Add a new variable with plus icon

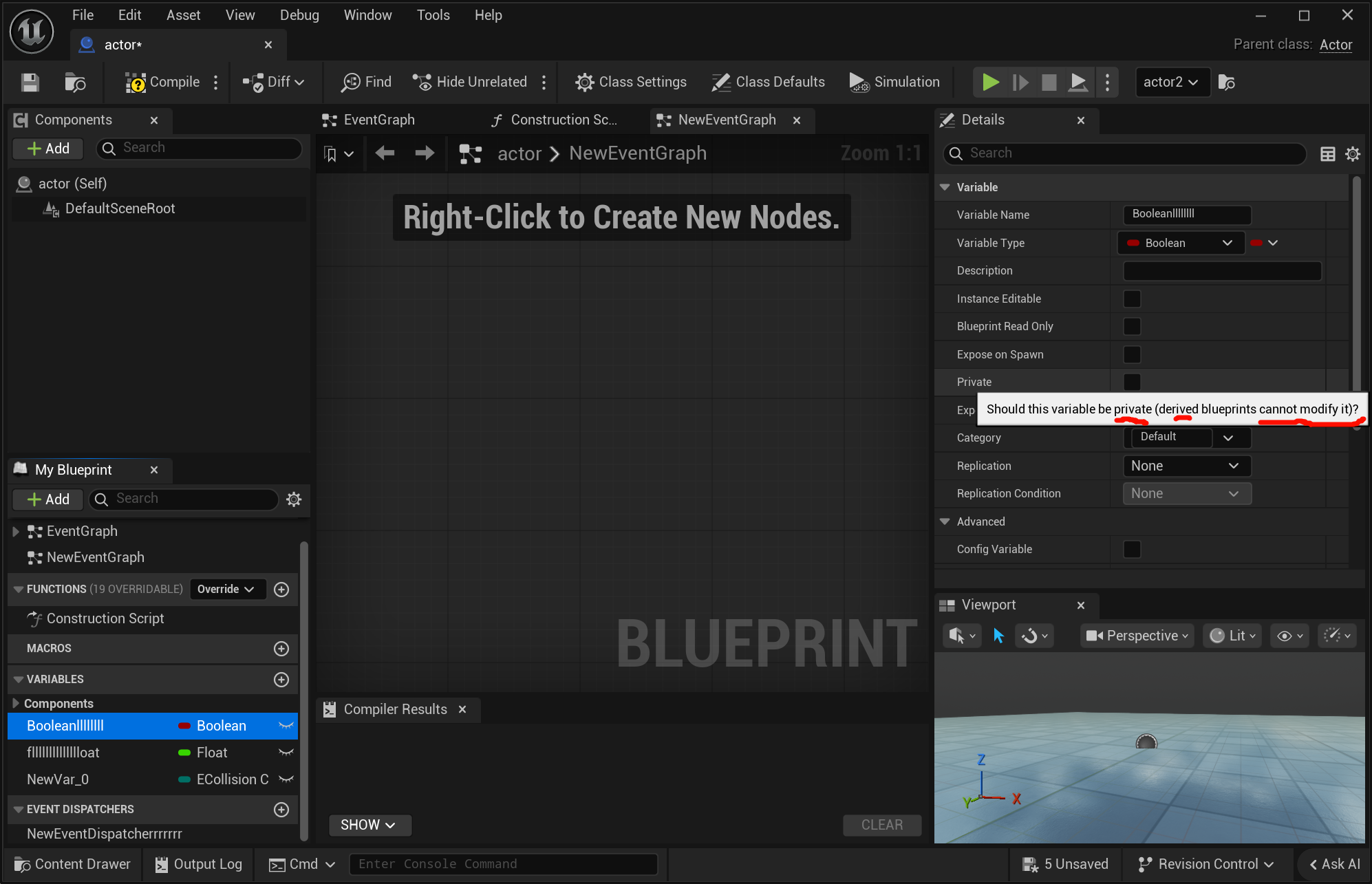281,680
